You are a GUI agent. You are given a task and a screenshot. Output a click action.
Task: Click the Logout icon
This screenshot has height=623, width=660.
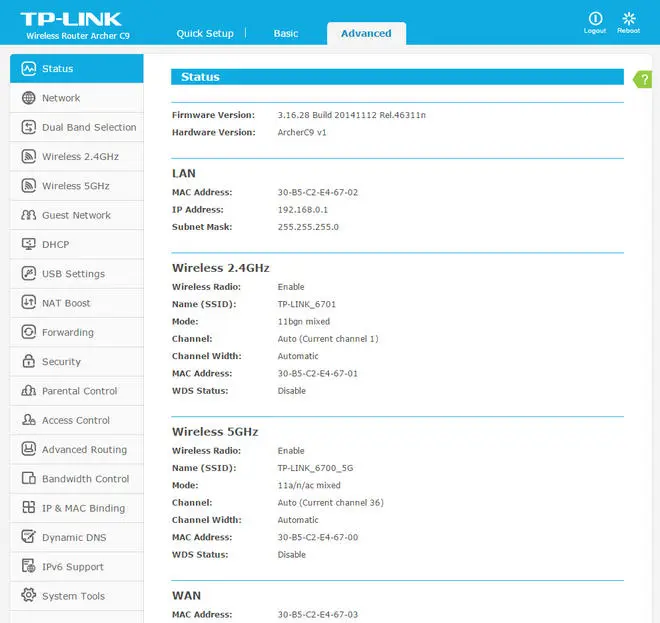595,19
